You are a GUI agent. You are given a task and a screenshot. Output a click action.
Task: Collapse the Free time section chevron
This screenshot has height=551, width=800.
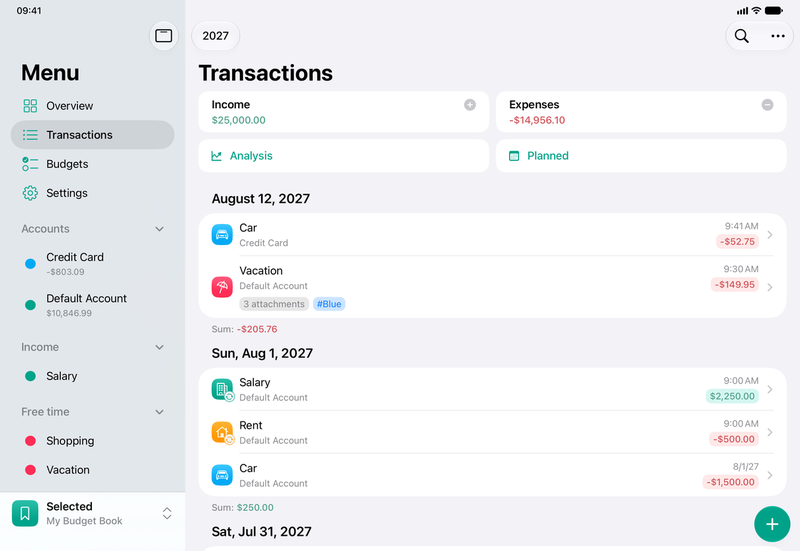159,412
